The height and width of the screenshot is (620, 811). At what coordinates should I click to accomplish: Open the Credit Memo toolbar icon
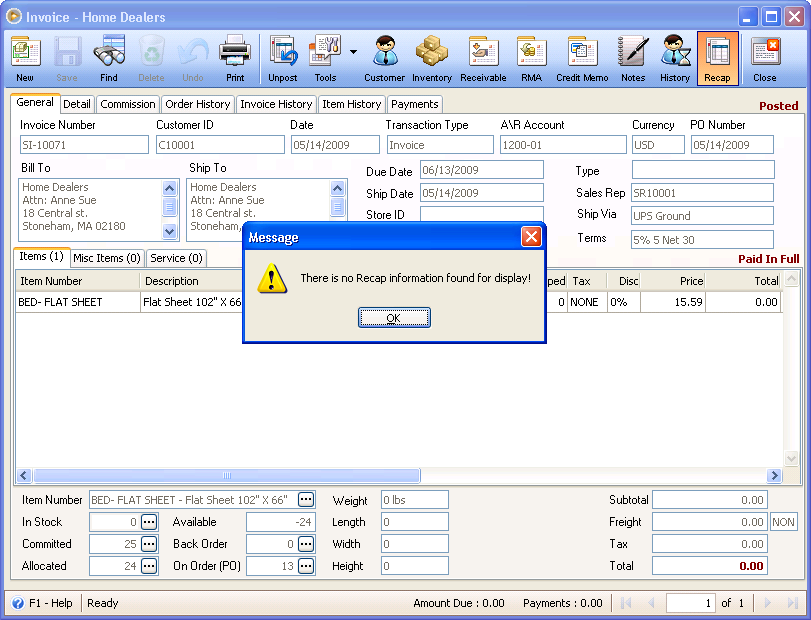click(x=582, y=52)
